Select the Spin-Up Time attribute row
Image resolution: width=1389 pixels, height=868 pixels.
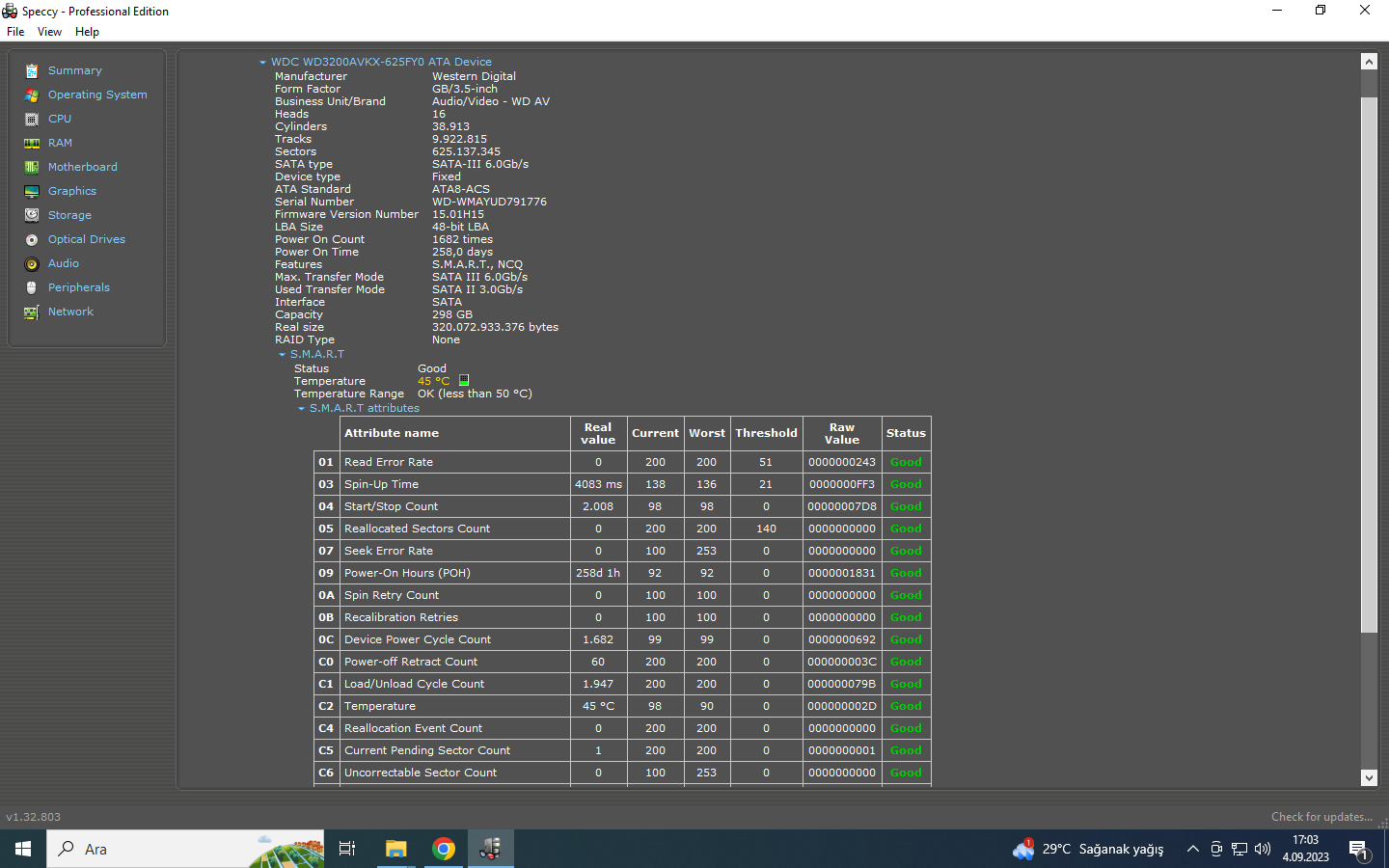click(x=622, y=484)
